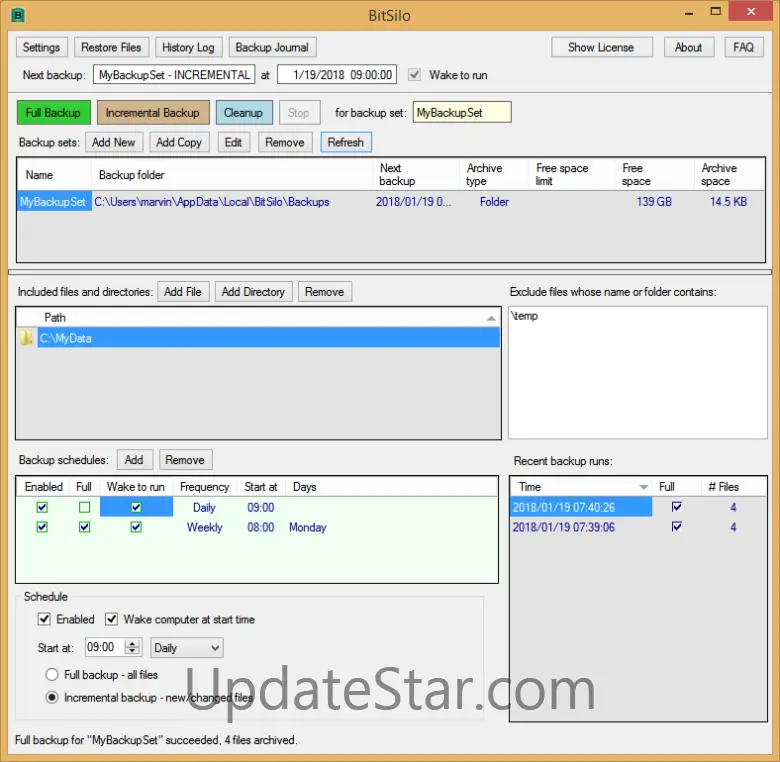Click the Frequency column header in schedules
The image size is (780, 762).
tap(204, 486)
